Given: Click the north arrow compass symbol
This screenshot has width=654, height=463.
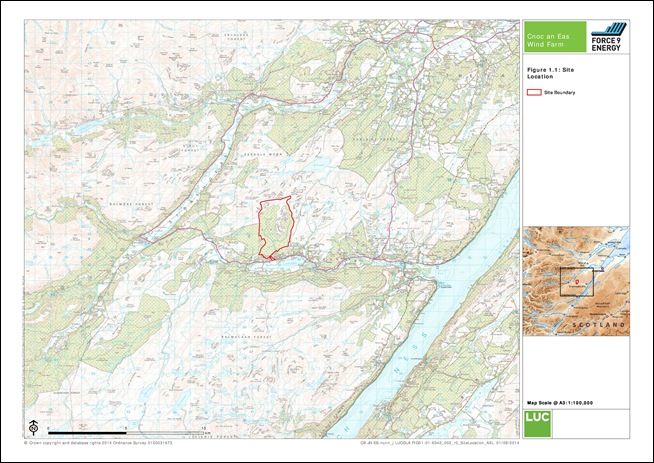Looking at the screenshot, I should 33,427.
